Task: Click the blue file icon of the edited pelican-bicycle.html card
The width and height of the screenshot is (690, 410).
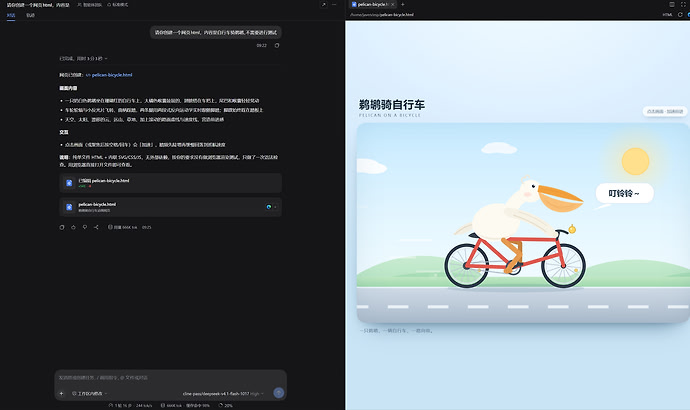Action: (x=69, y=183)
